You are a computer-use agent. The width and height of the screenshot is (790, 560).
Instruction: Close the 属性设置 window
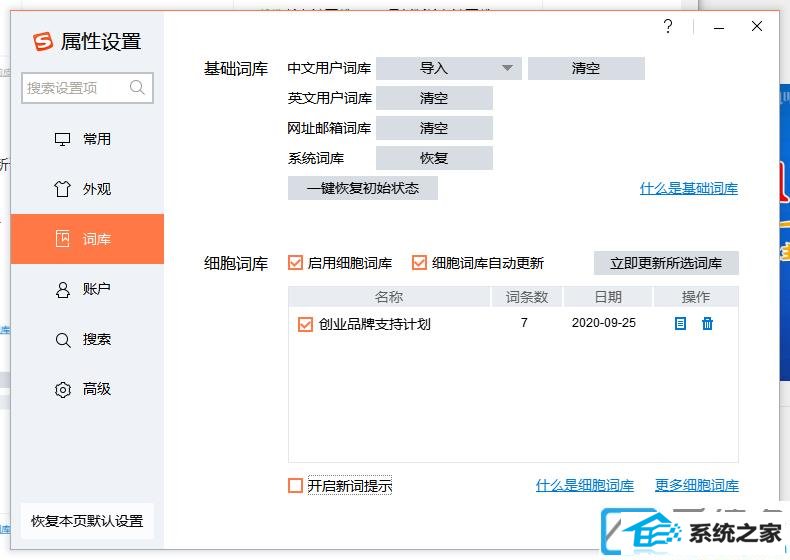point(757,26)
